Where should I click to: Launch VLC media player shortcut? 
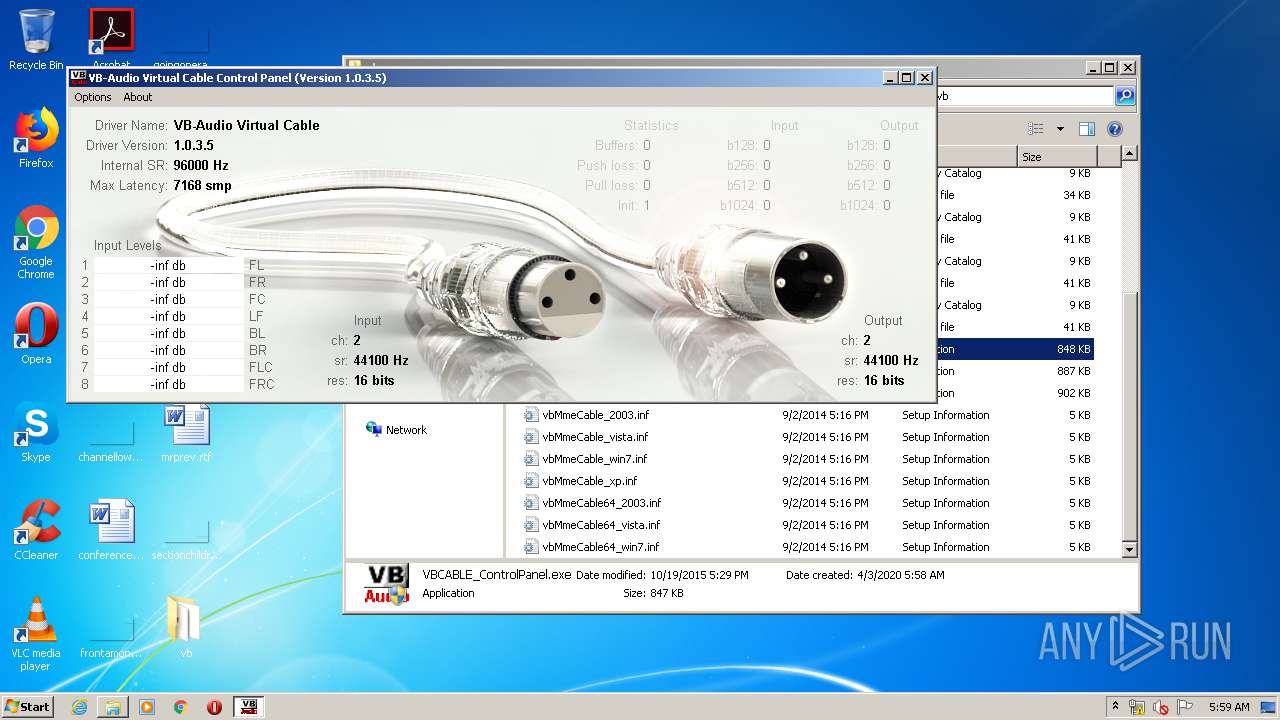pyautogui.click(x=36, y=634)
